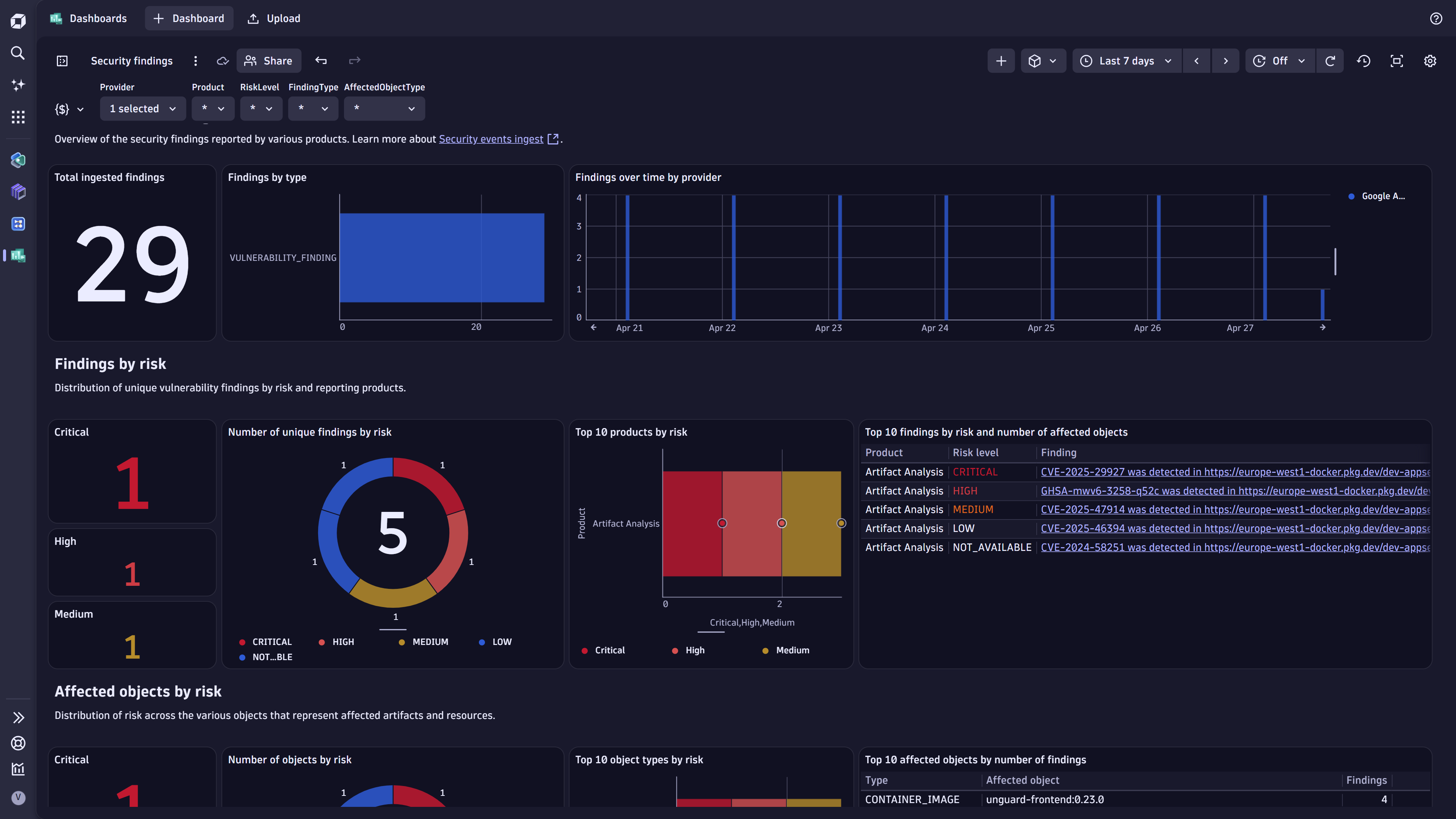Open CVE-2025-47914 finding link
The image size is (1456, 819).
pos(1235,509)
